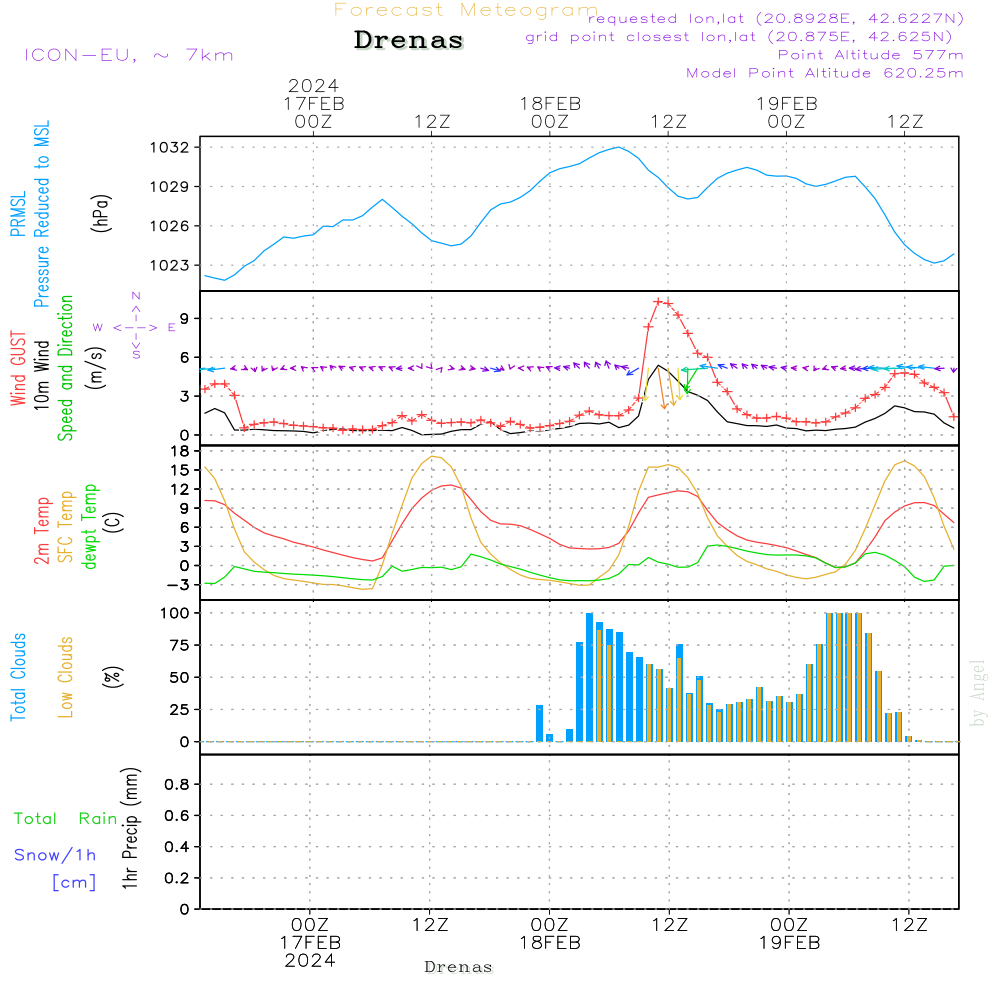Click the '1032' pressure tick value
The height and width of the screenshot is (1000, 1000).
[x=170, y=148]
